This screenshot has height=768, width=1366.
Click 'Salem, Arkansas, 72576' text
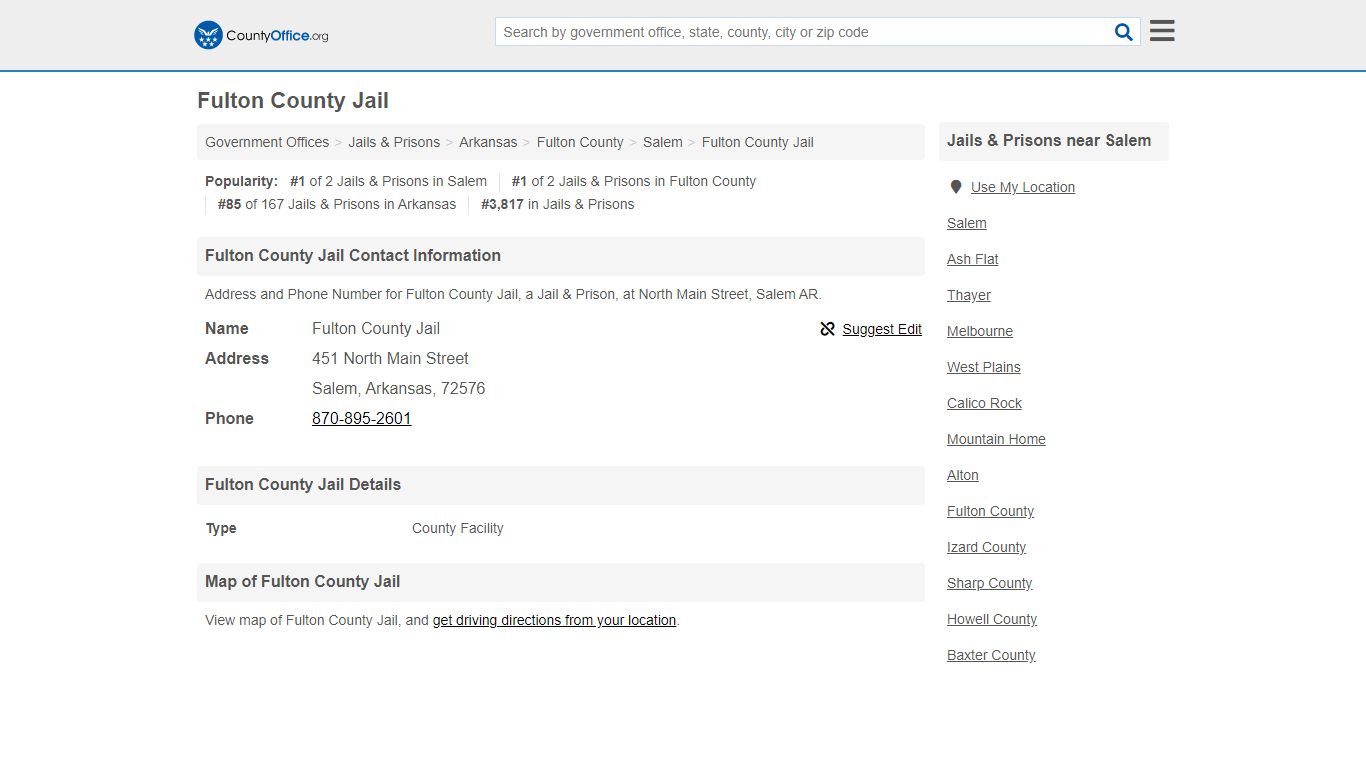(x=399, y=388)
